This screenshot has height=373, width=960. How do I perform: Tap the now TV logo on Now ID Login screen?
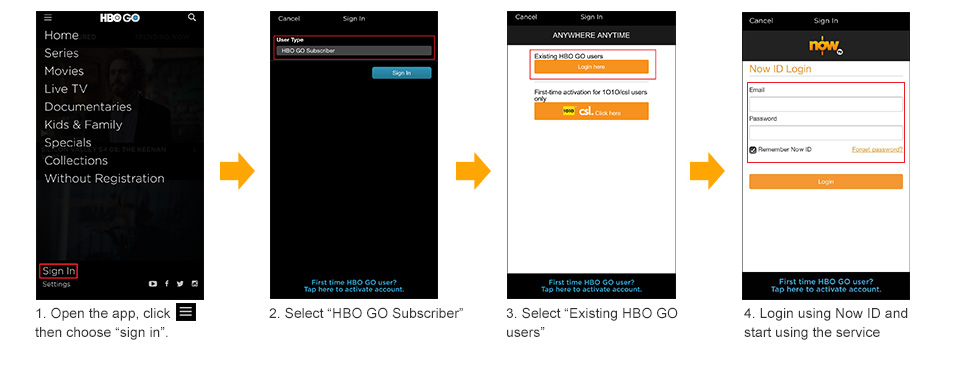(x=825, y=46)
